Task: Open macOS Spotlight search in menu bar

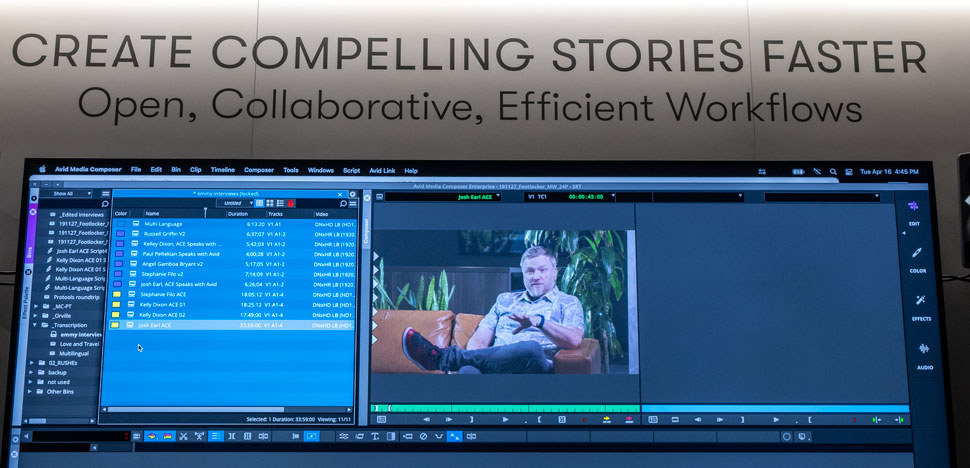Action: 833,171
